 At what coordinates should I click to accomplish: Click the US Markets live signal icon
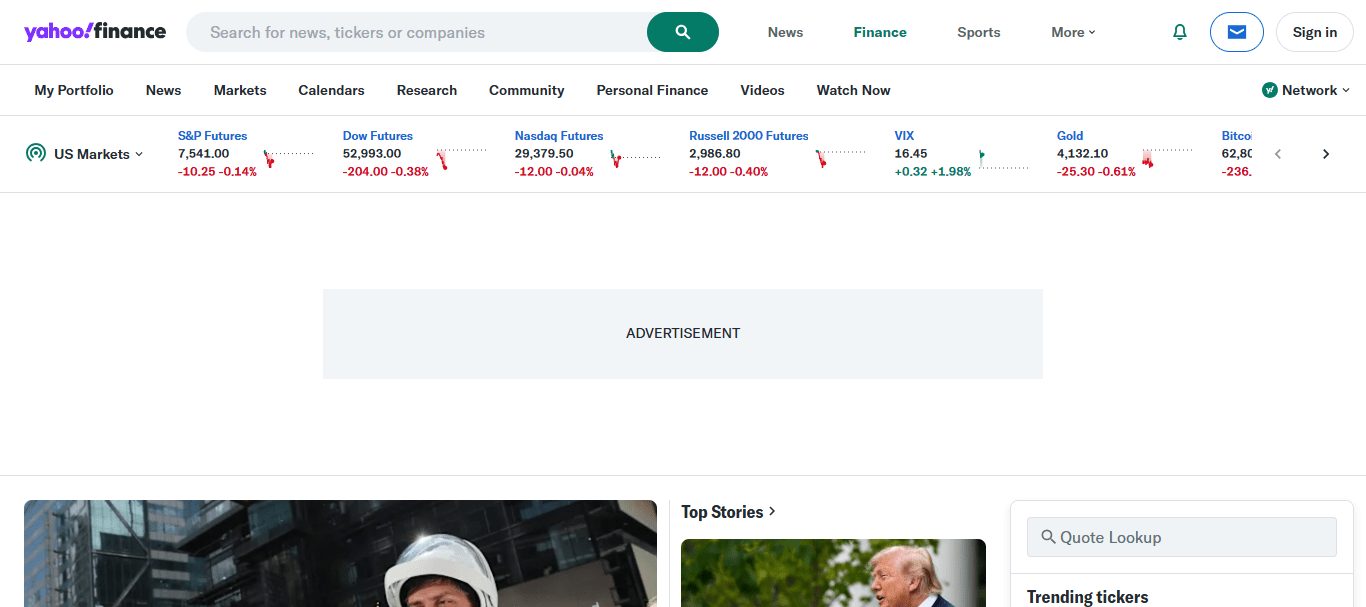pos(36,153)
